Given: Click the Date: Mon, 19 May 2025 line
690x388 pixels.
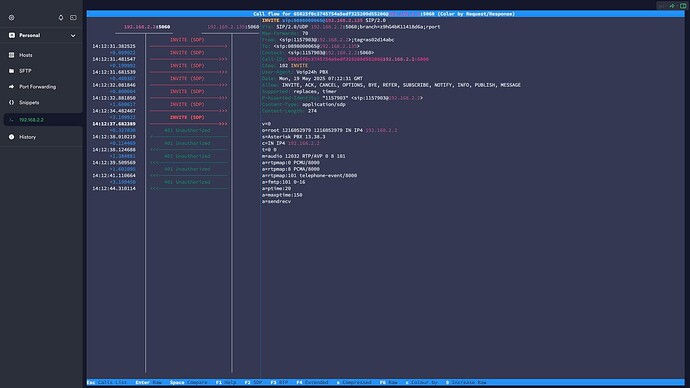Looking at the screenshot, I should pyautogui.click(x=312, y=78).
